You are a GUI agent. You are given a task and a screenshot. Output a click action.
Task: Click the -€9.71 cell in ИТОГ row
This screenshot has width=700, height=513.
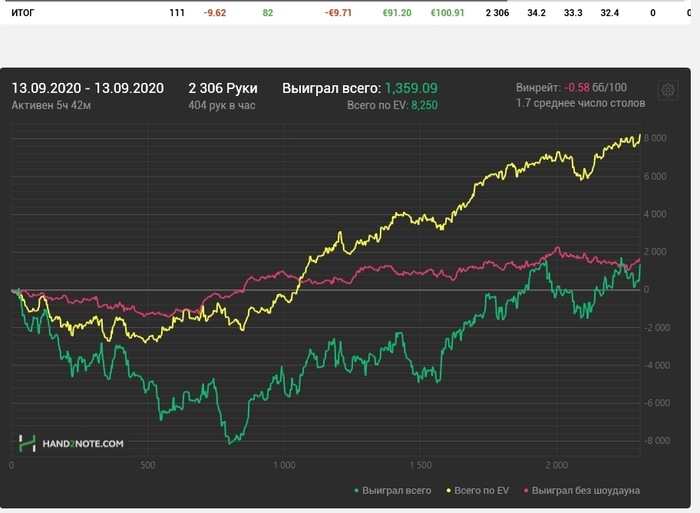click(338, 13)
